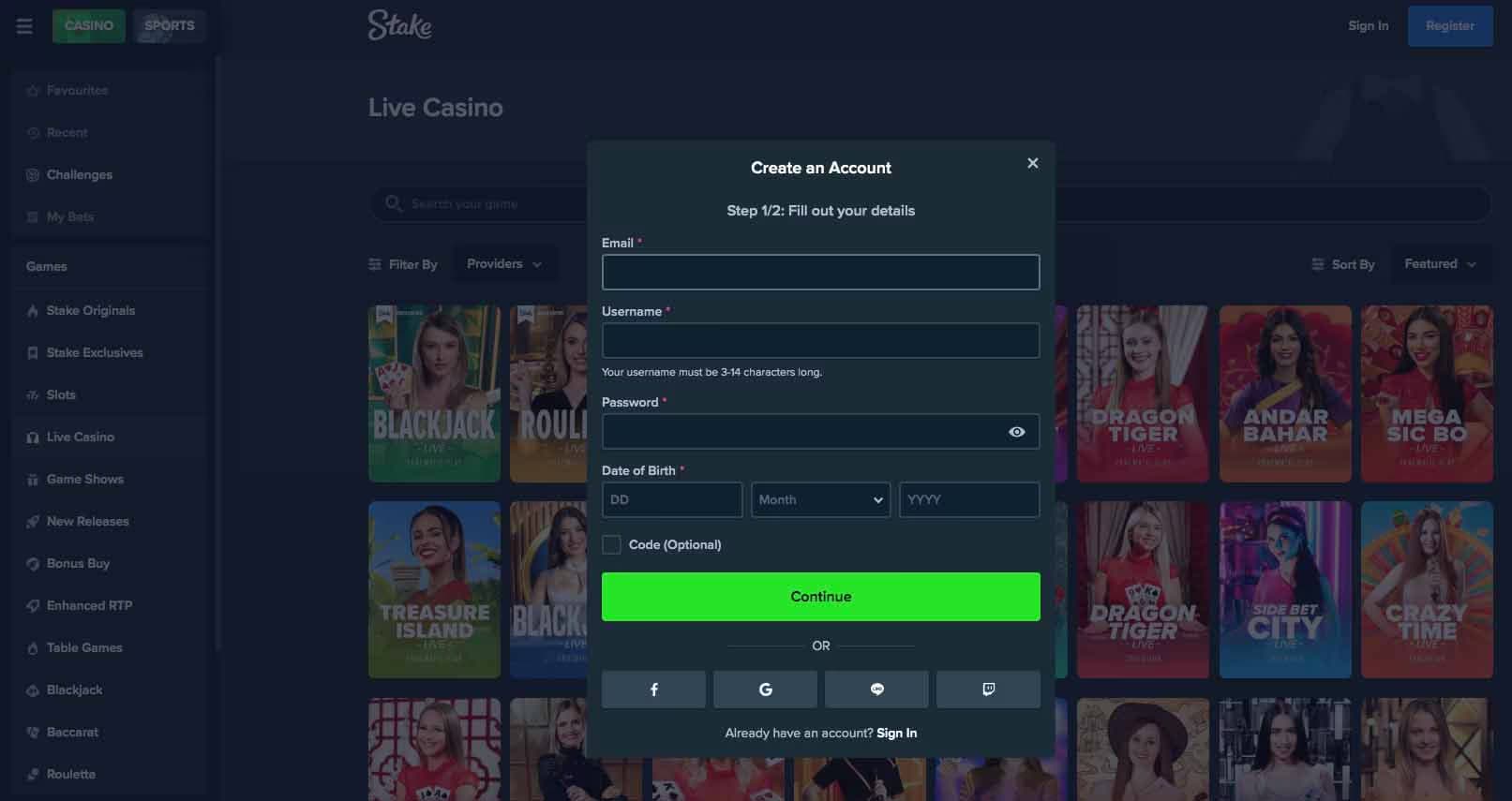Switch to the SPORTS tab
This screenshot has width=1512, height=801.
tap(170, 25)
